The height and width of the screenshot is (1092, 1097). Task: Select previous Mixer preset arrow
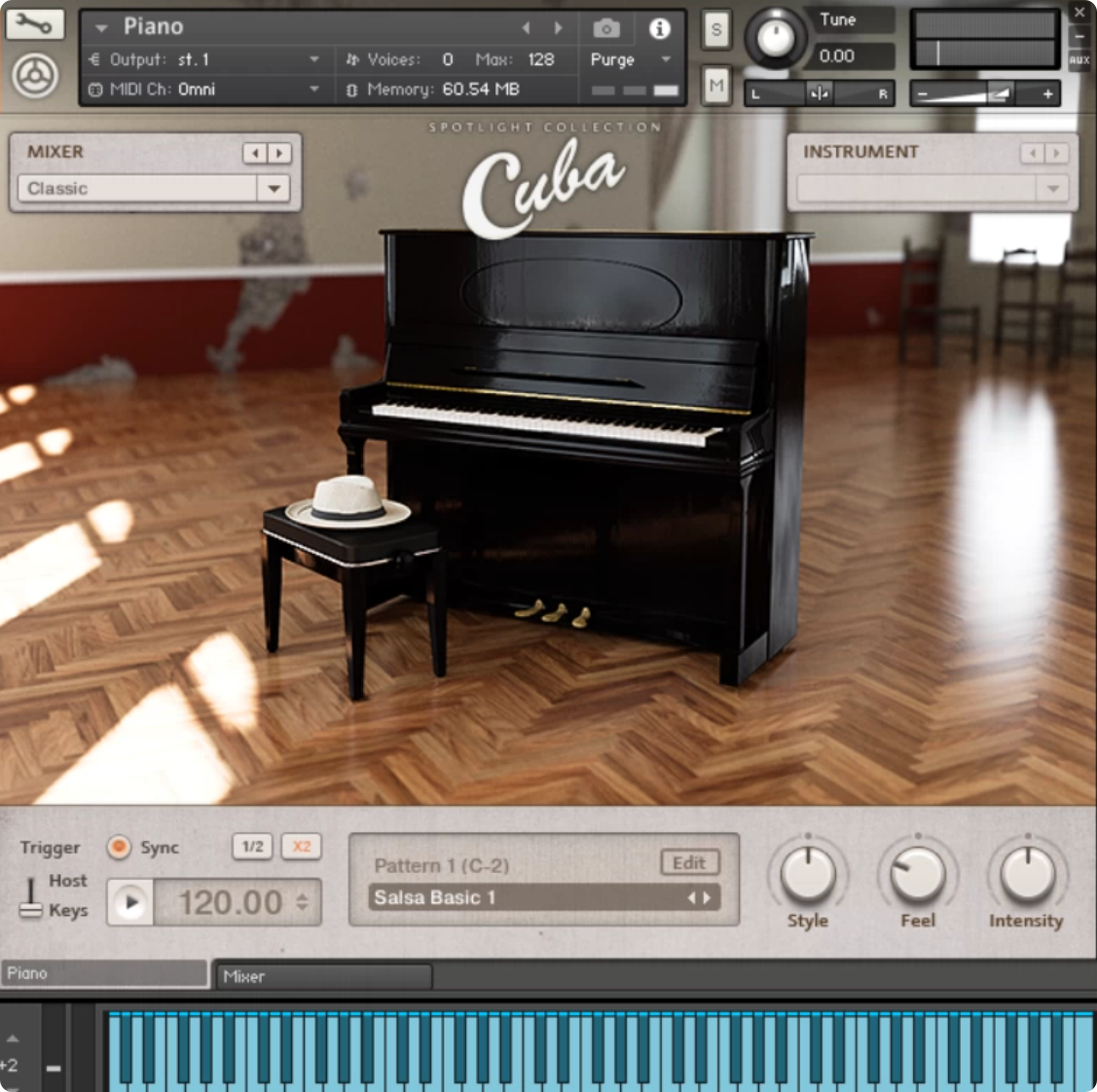pos(255,153)
